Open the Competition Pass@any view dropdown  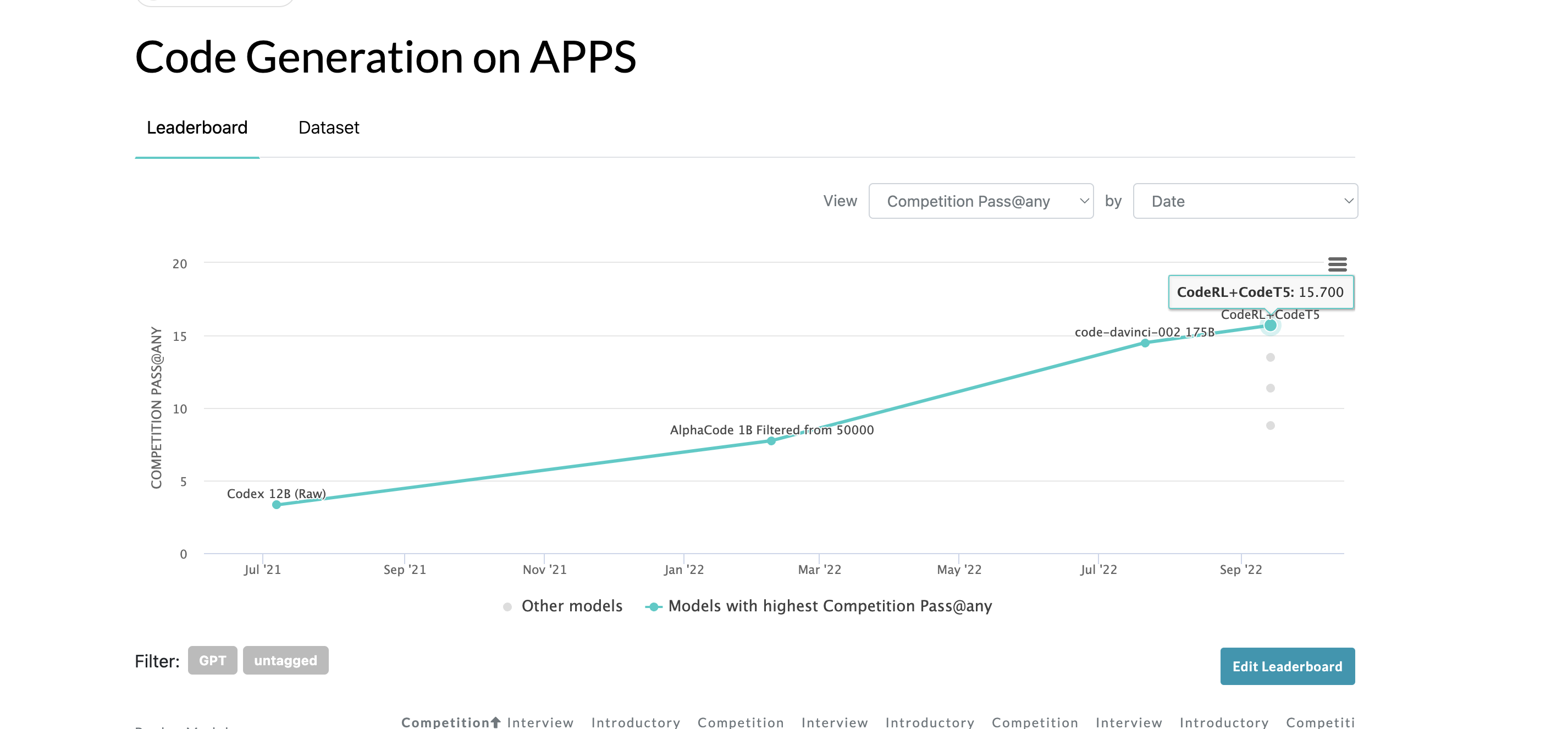981,201
